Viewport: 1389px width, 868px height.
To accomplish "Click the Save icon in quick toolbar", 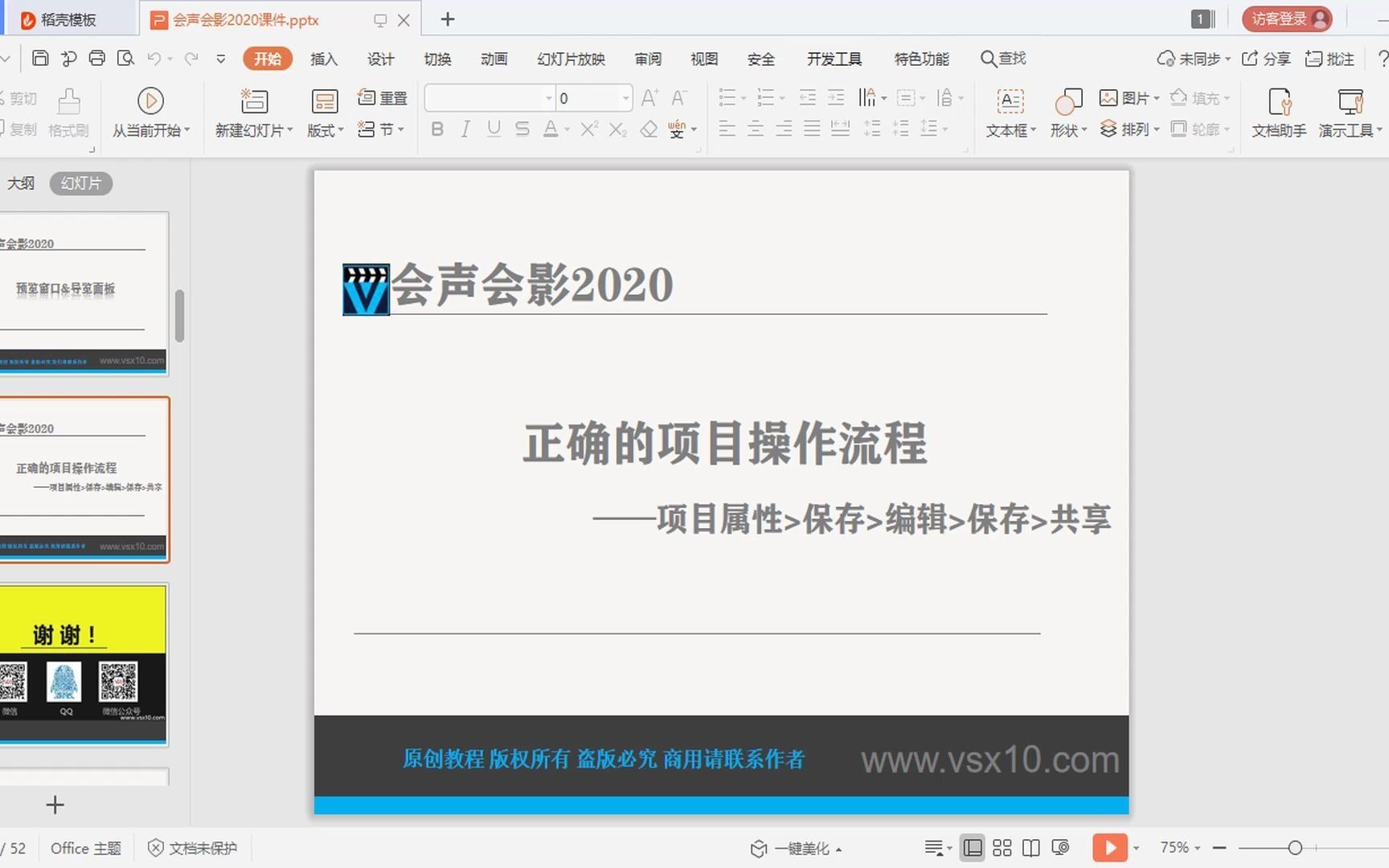I will pyautogui.click(x=40, y=58).
